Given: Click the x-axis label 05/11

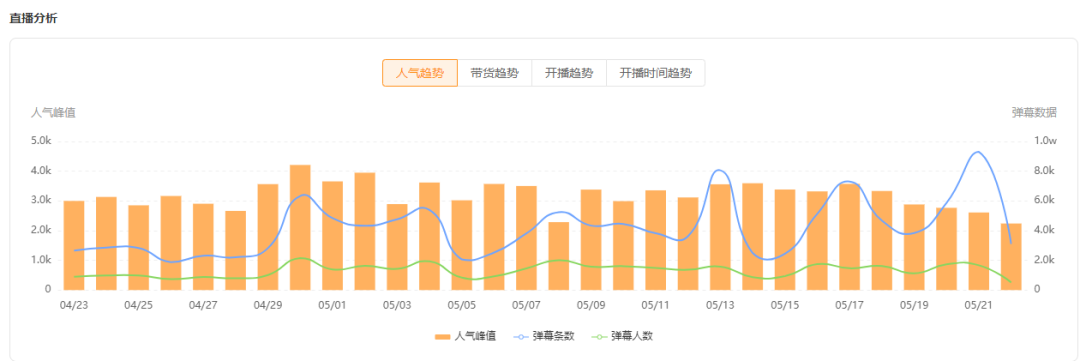Looking at the screenshot, I should coord(656,305).
